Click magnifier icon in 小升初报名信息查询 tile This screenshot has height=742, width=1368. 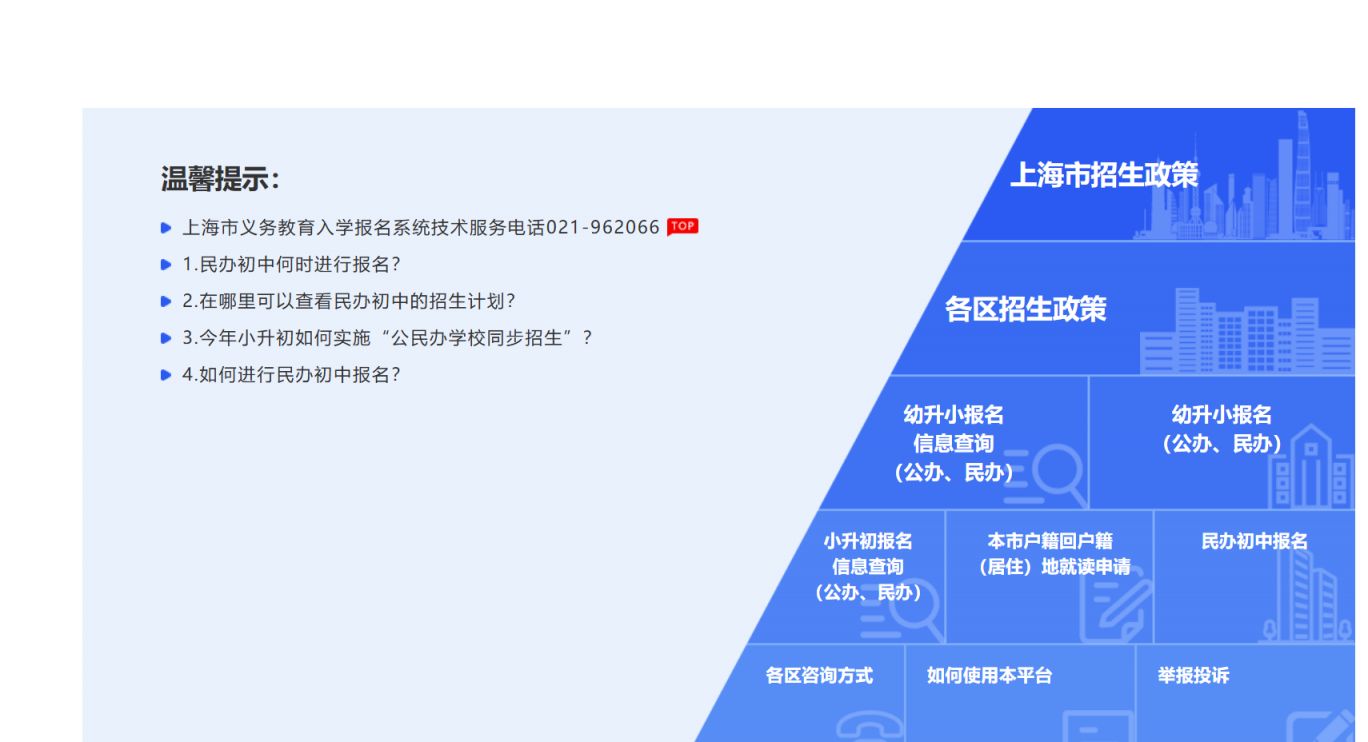click(x=902, y=610)
